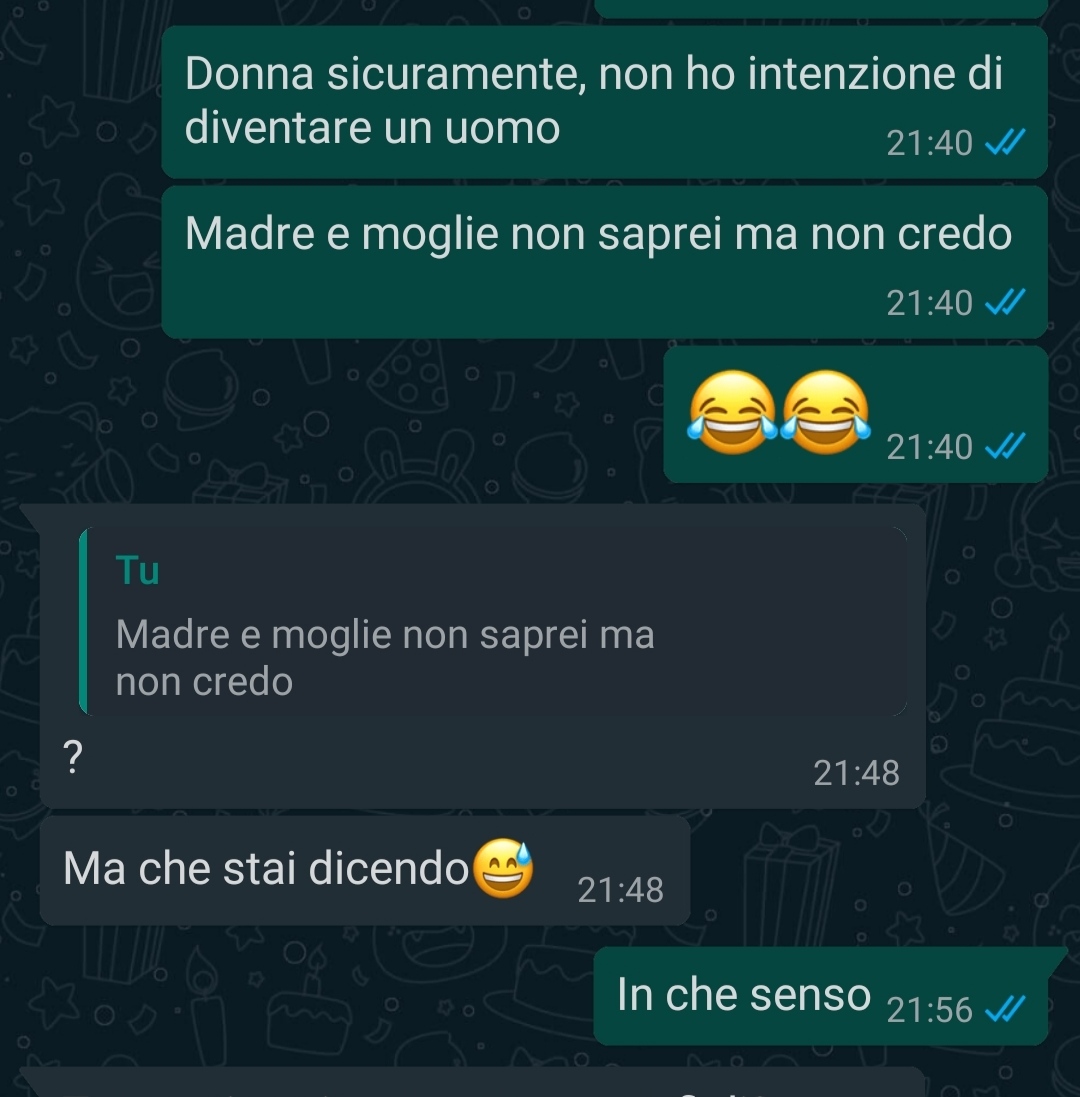1080x1097 pixels.
Task: Tap the 21:48 time beside 'Ma che stai dicendo'
Action: (620, 890)
